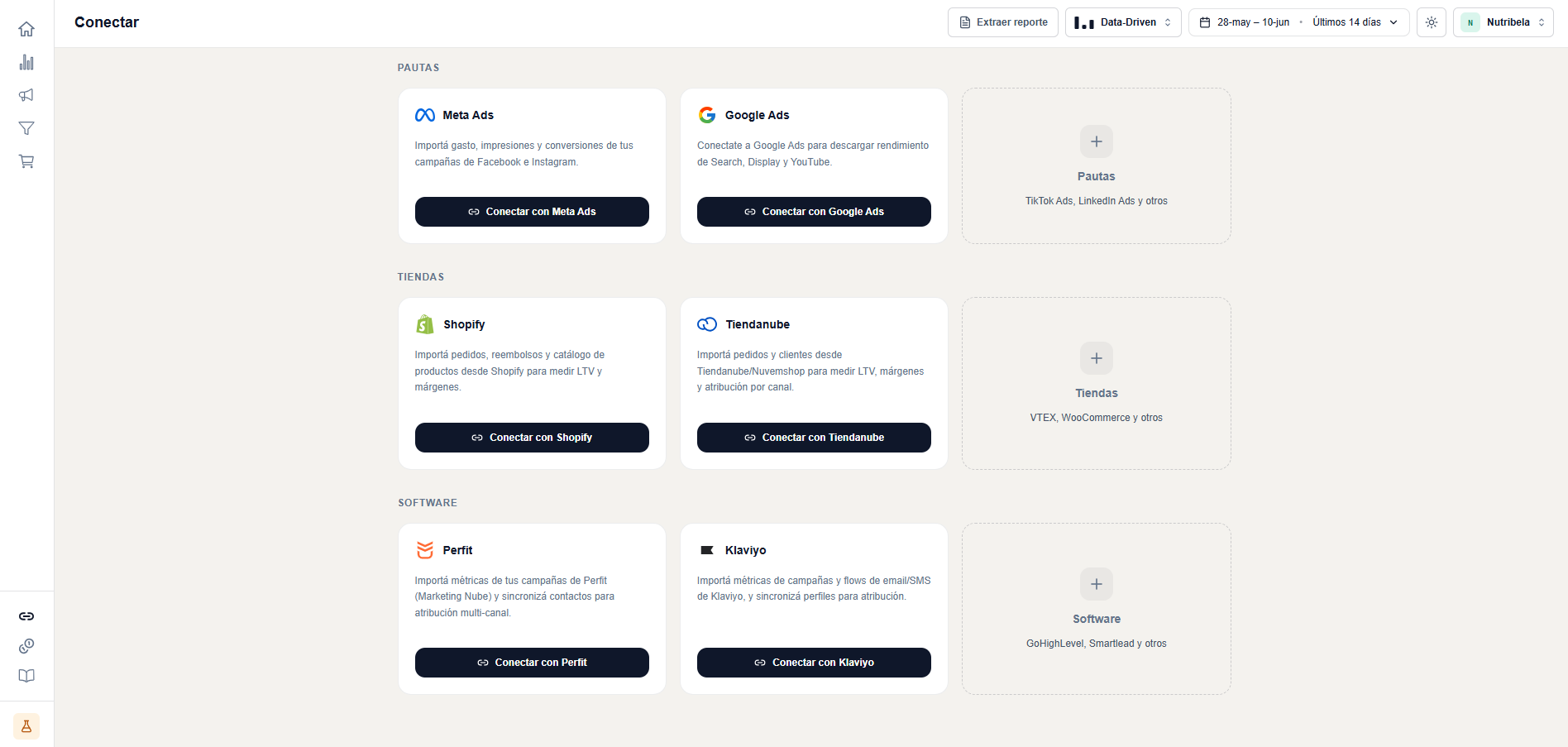Open the shopping cart sidebar icon
Viewport: 1568px width, 747px height.
point(26,161)
